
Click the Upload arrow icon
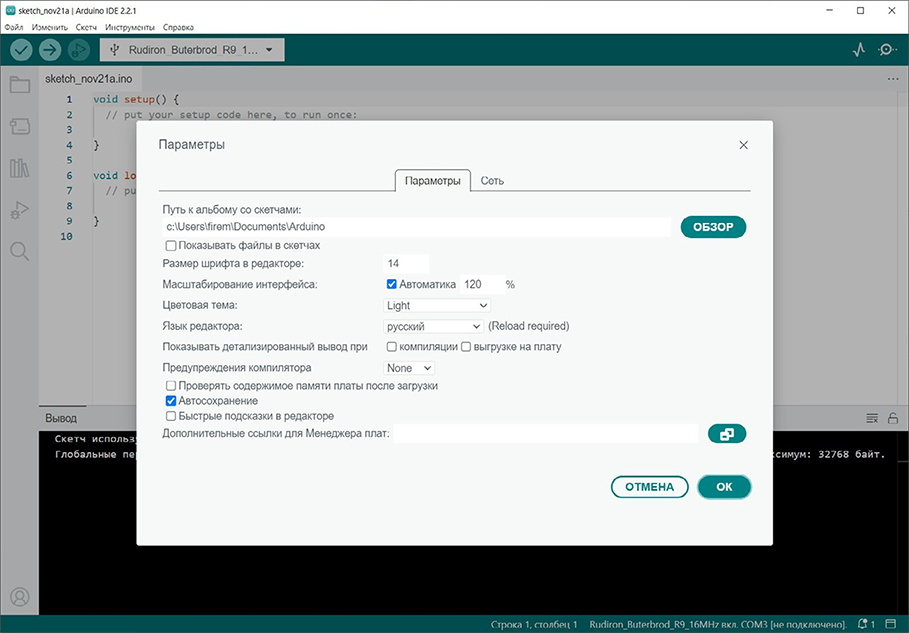[x=50, y=50]
